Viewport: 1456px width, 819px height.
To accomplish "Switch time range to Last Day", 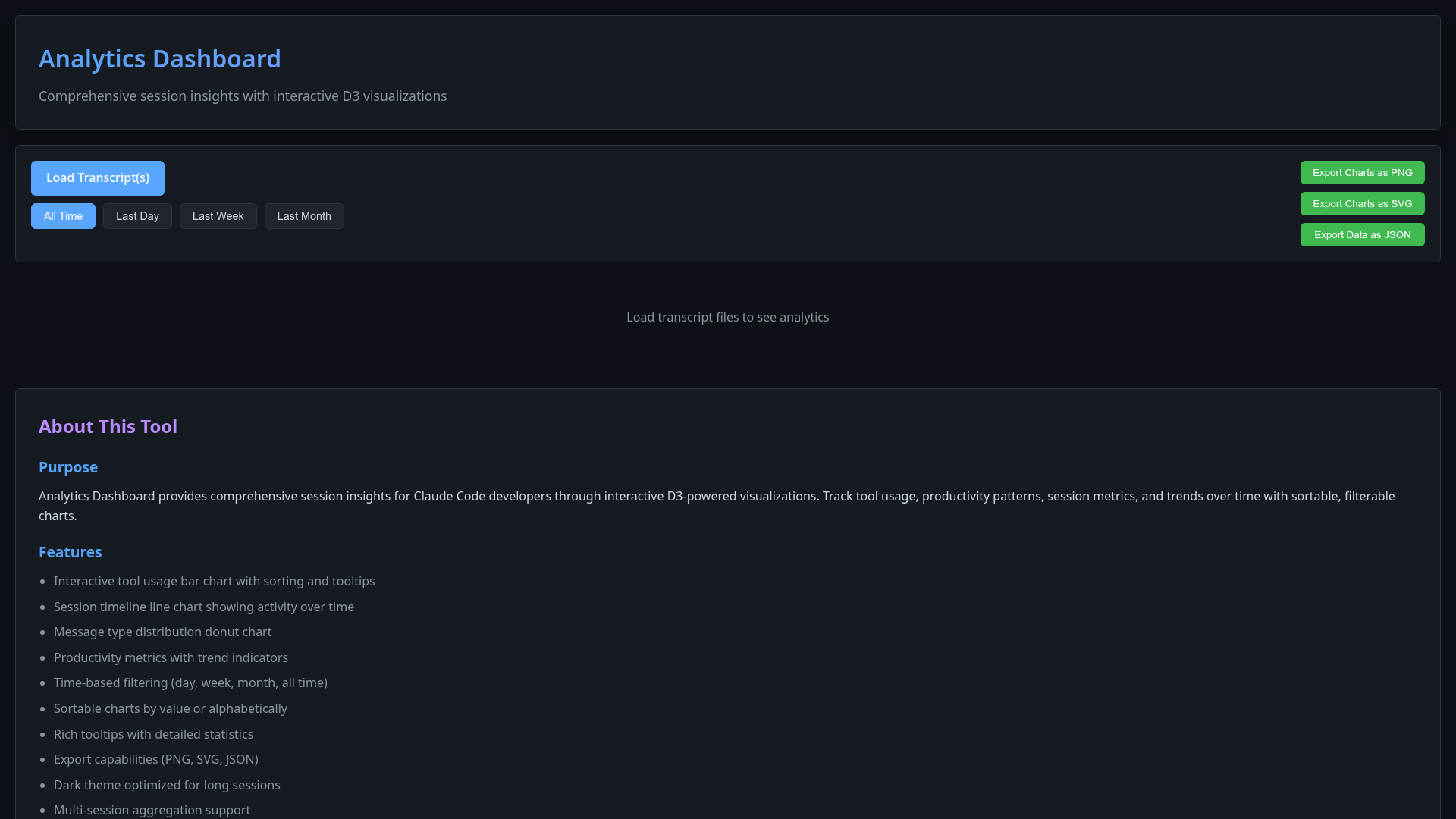I will coord(137,216).
